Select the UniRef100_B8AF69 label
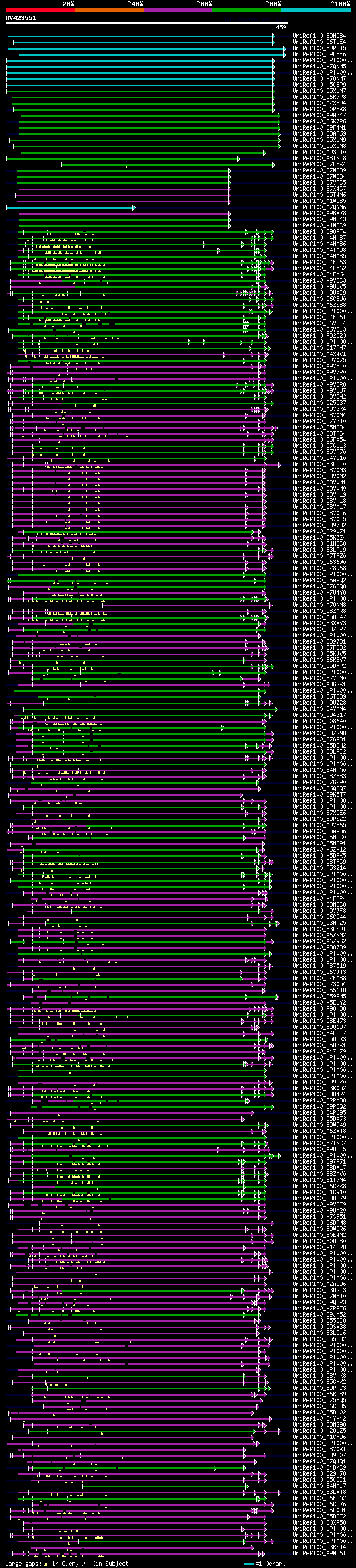Image resolution: width=356 pixels, height=1568 pixels. tap(319, 133)
